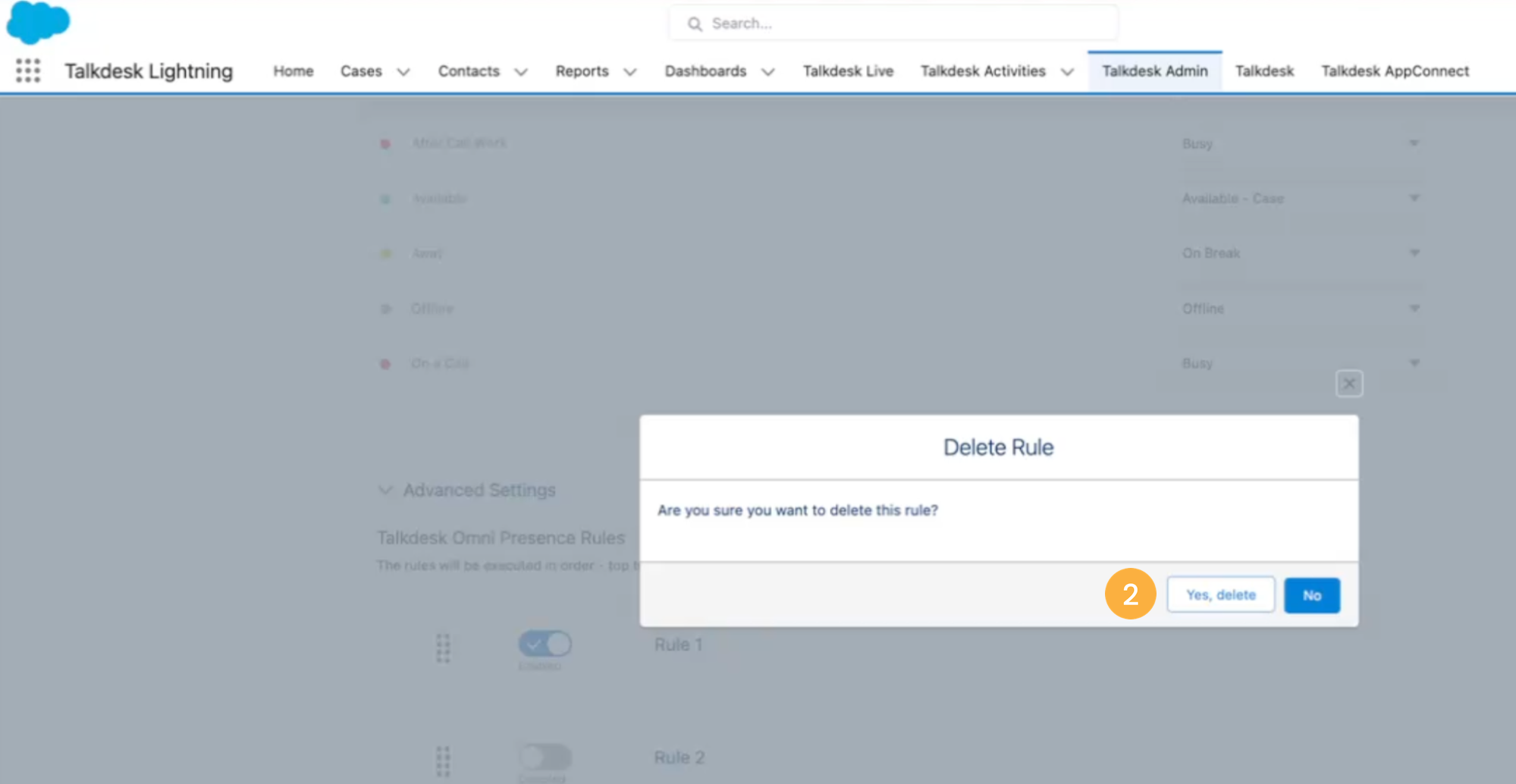Click the search magnifier icon
The height and width of the screenshot is (784, 1516).
pos(695,24)
